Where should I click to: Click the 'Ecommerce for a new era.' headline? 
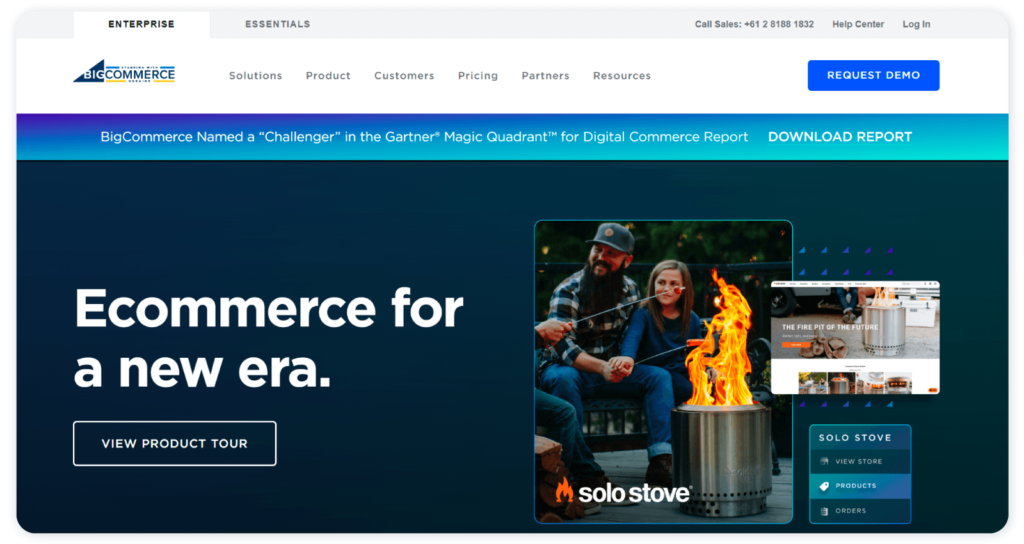(x=268, y=338)
